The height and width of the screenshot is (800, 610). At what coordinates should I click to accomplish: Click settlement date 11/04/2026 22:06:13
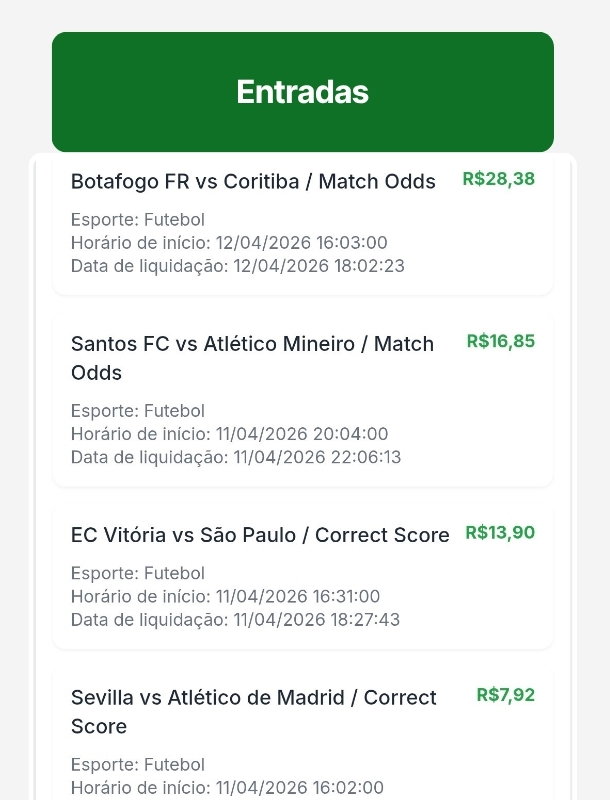(235, 457)
